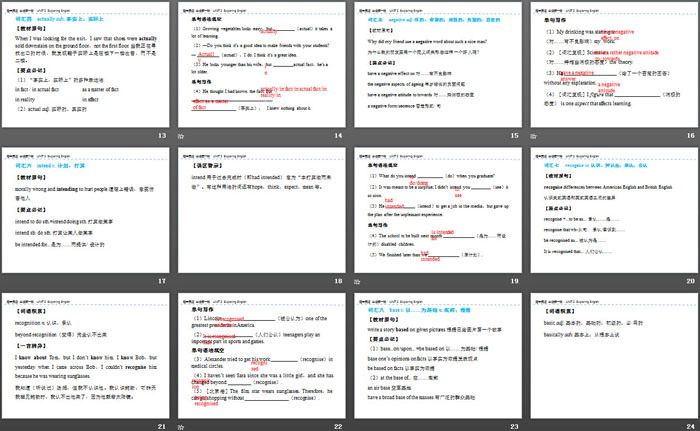
Task: Select slide 14 thumbnail with fill-in exercises
Action: click(262, 65)
